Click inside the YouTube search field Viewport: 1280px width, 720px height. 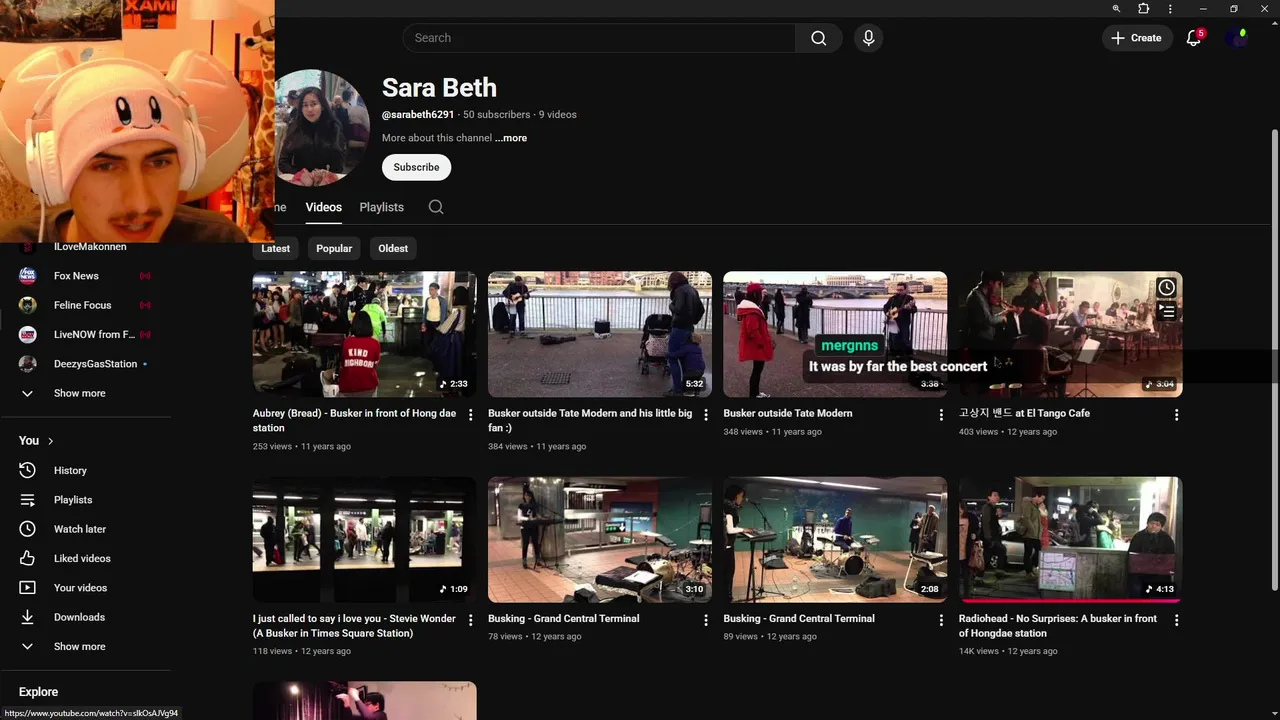click(x=600, y=38)
